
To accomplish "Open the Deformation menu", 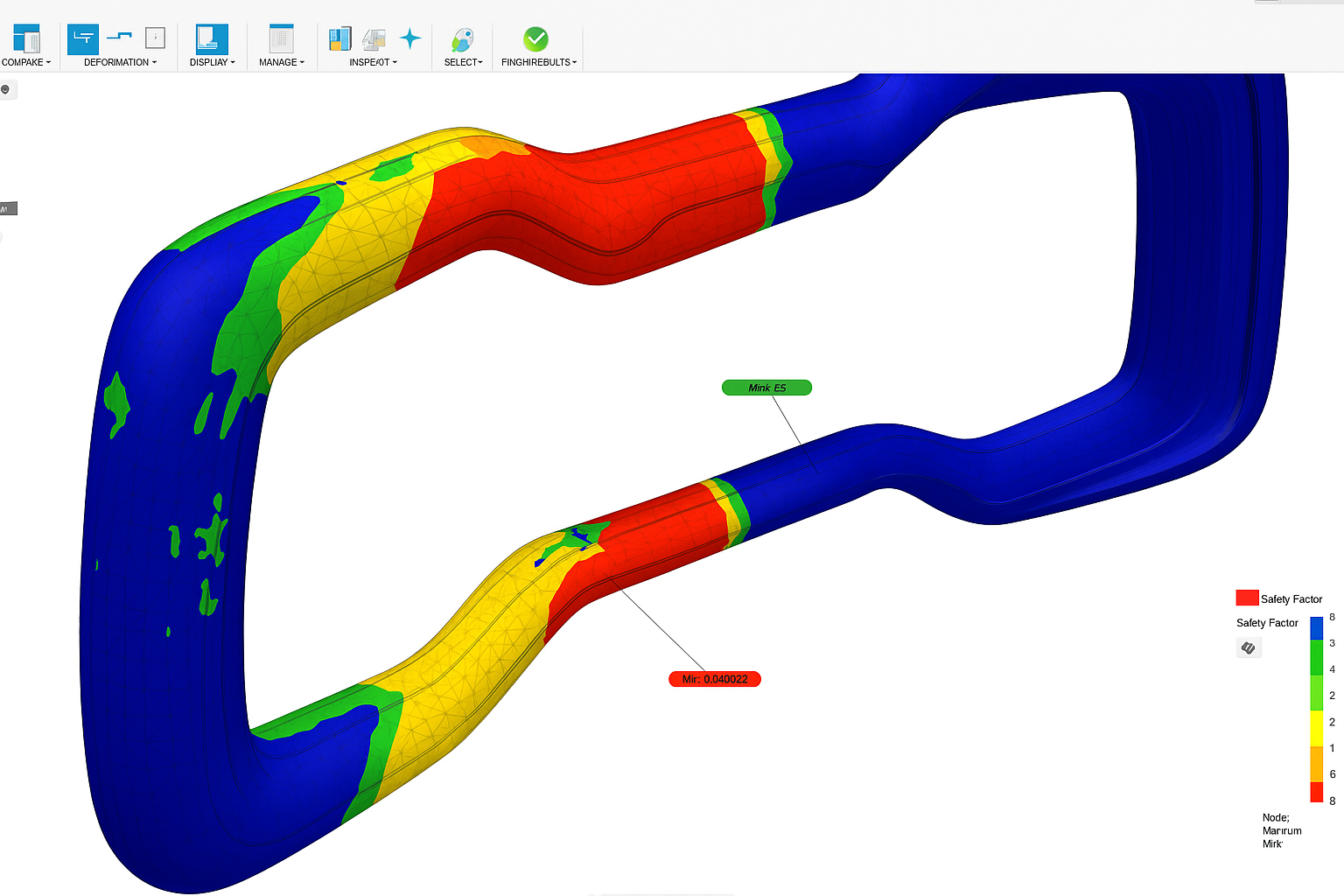I will [x=120, y=62].
